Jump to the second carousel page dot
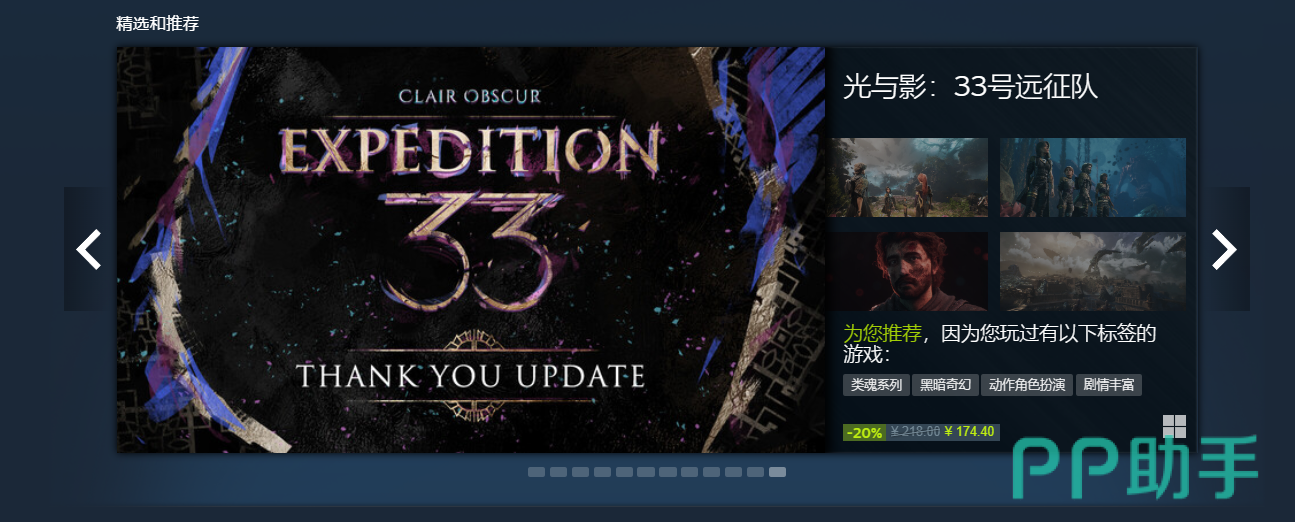 point(558,472)
